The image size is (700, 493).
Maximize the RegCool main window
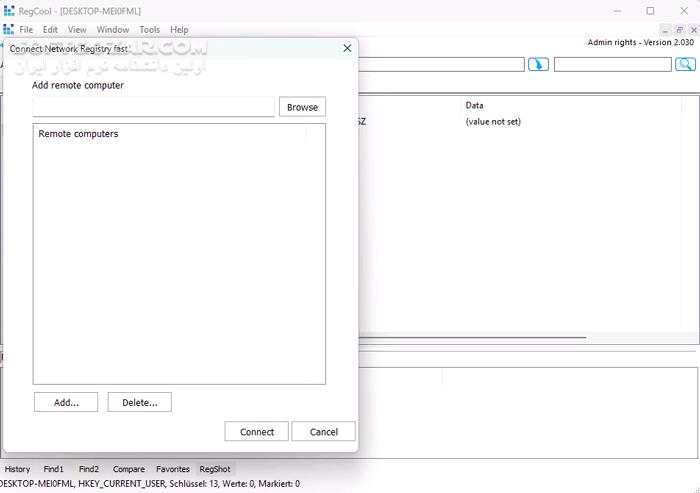tap(650, 11)
